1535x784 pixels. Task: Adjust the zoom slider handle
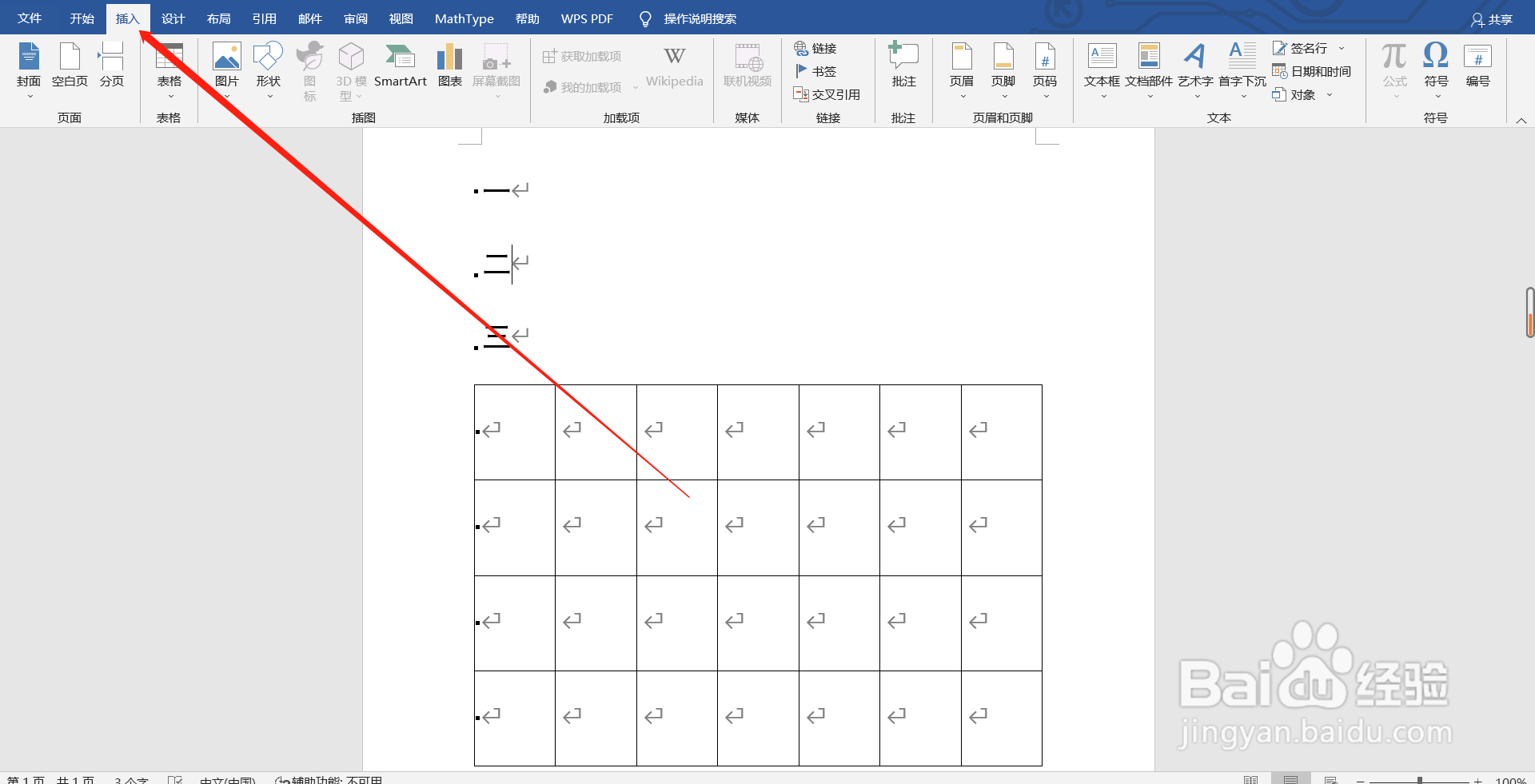click(x=1419, y=780)
